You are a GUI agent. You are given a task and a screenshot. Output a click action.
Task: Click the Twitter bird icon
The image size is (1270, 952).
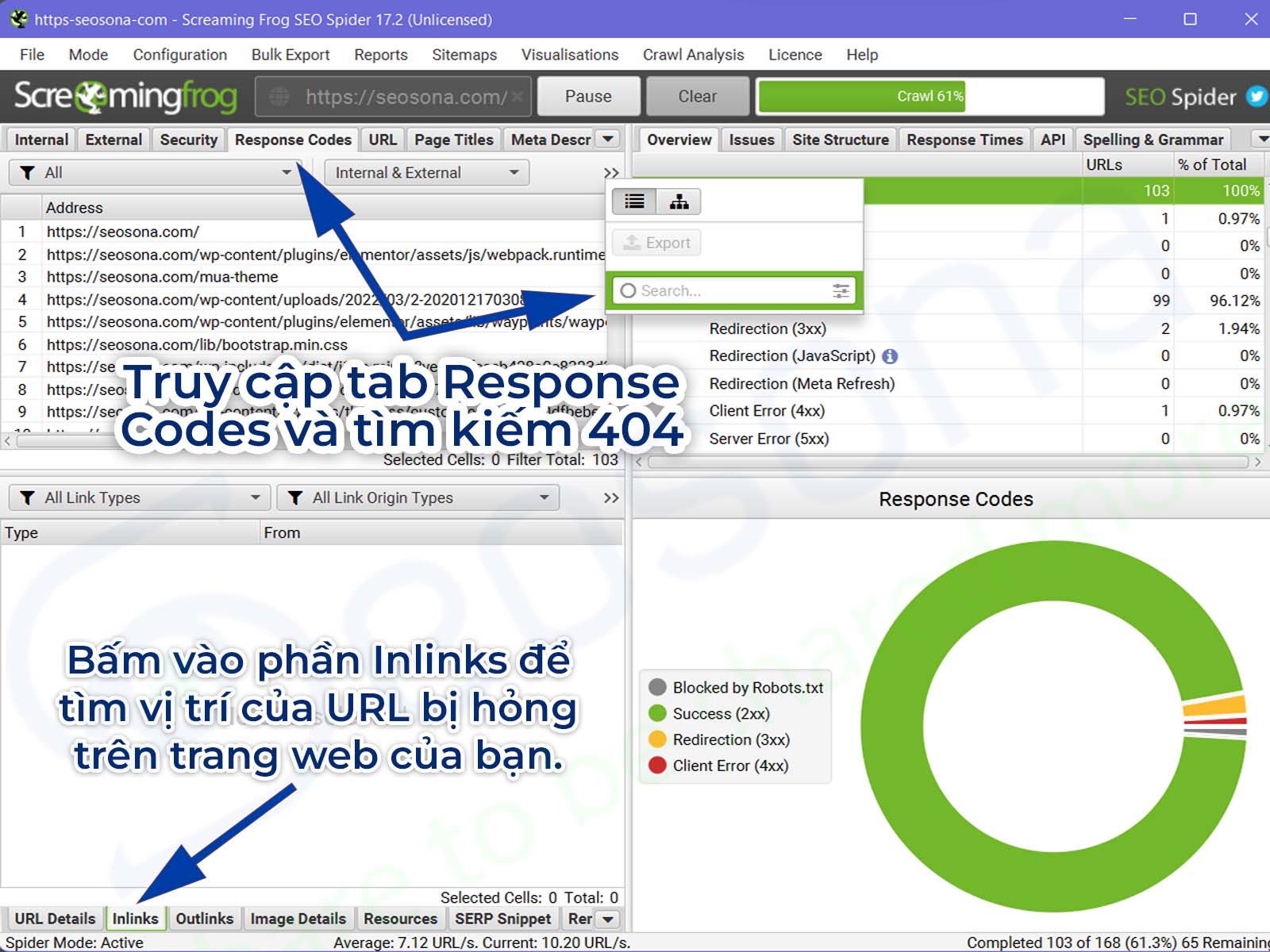[1256, 96]
